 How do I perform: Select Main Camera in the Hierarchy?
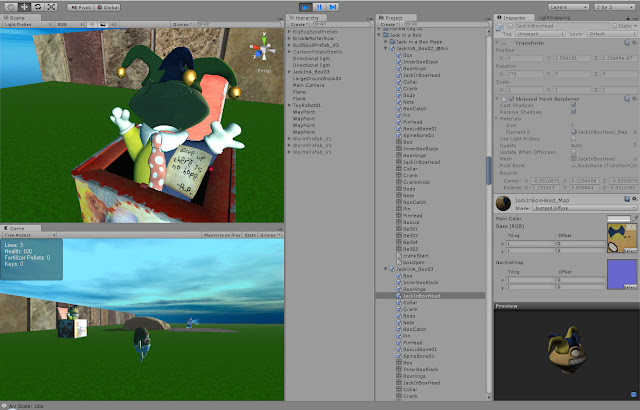click(309, 85)
